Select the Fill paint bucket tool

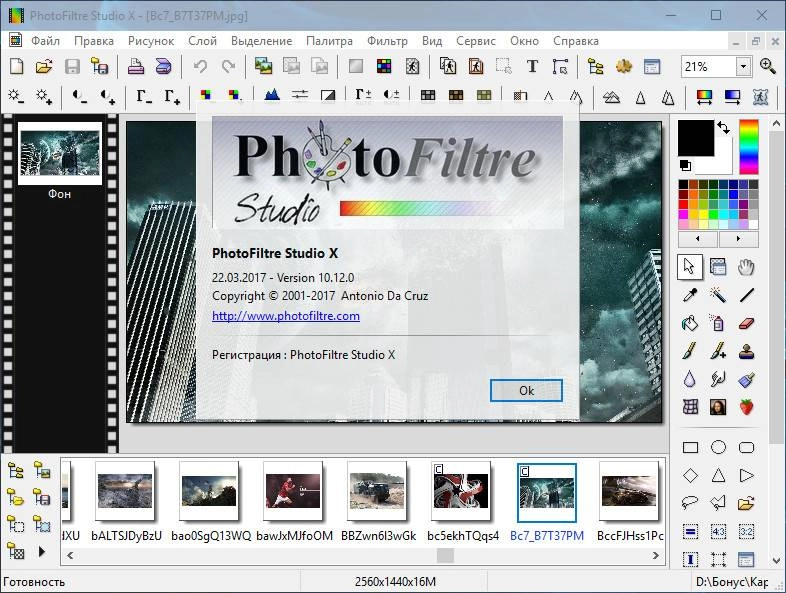690,323
